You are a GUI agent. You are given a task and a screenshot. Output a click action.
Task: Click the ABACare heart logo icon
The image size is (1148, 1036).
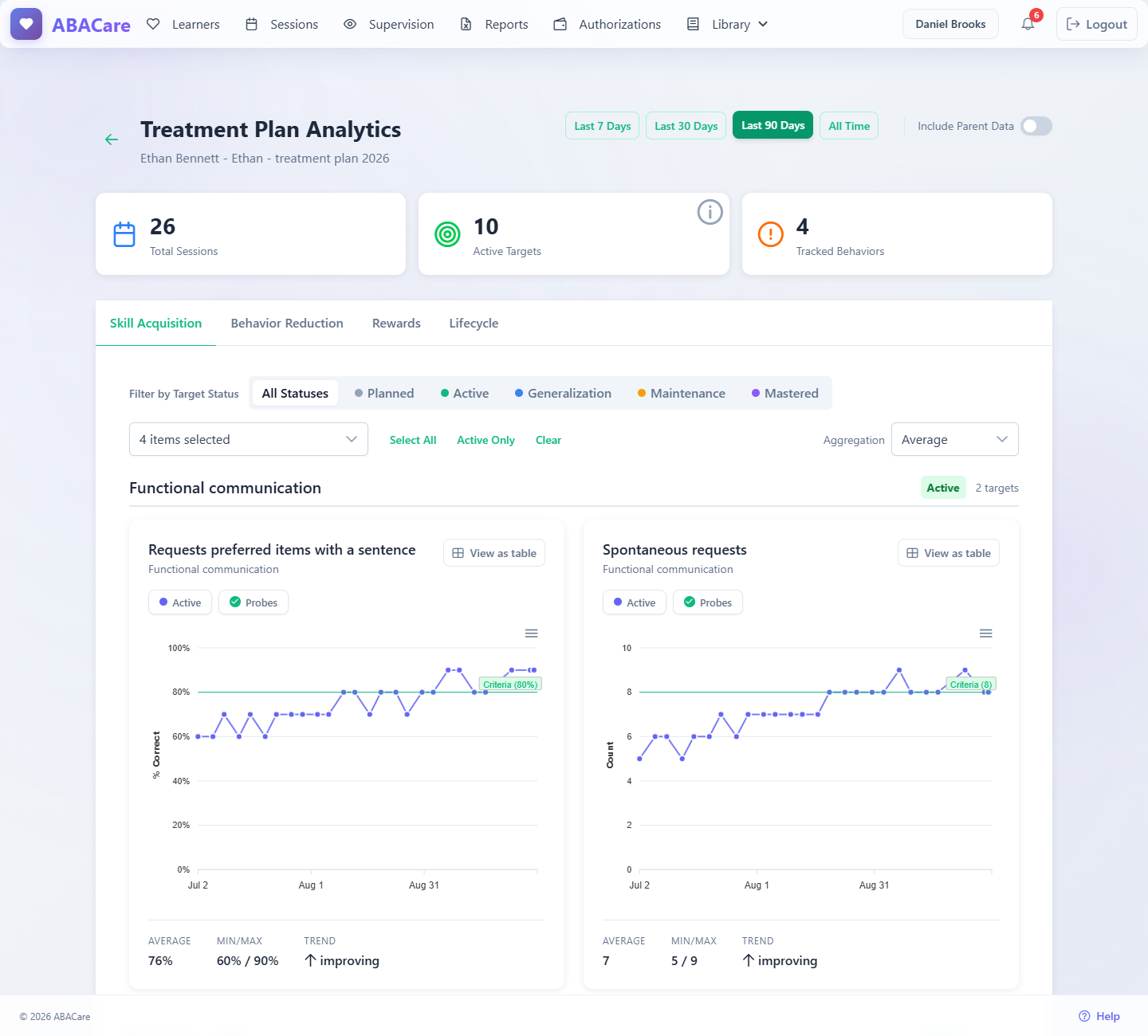click(26, 24)
